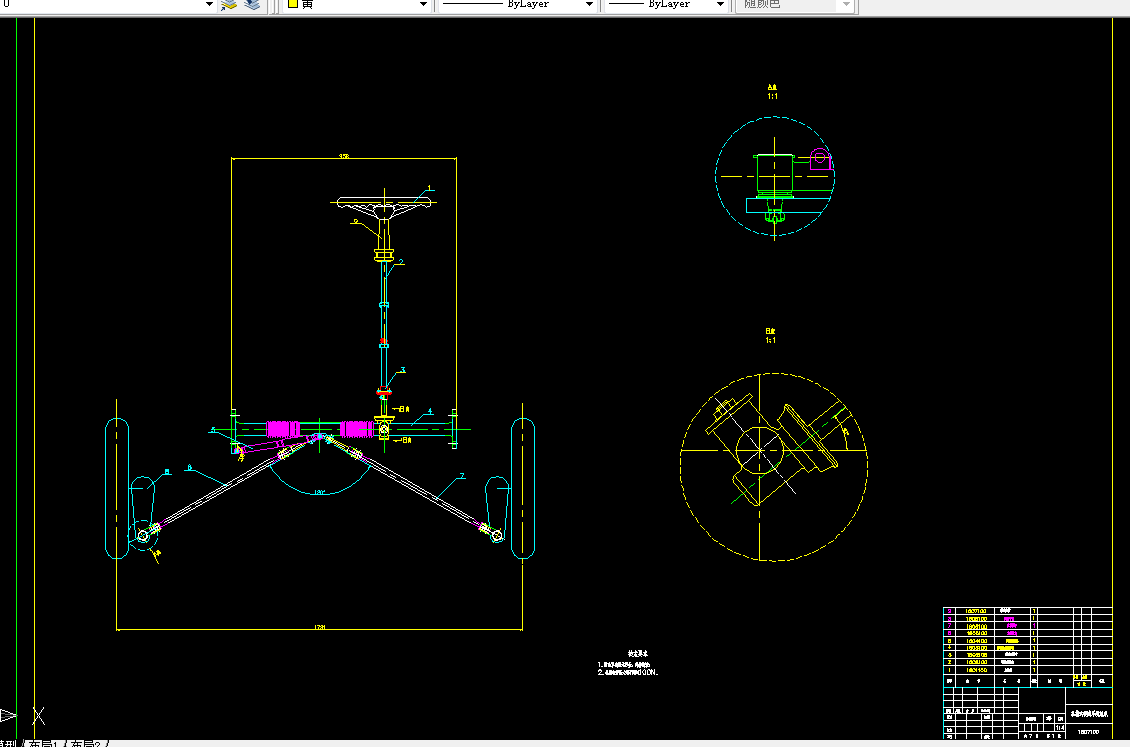1130x747 pixels.
Task: Open the linetype ByLayer dropdown
Action: (515, 4)
